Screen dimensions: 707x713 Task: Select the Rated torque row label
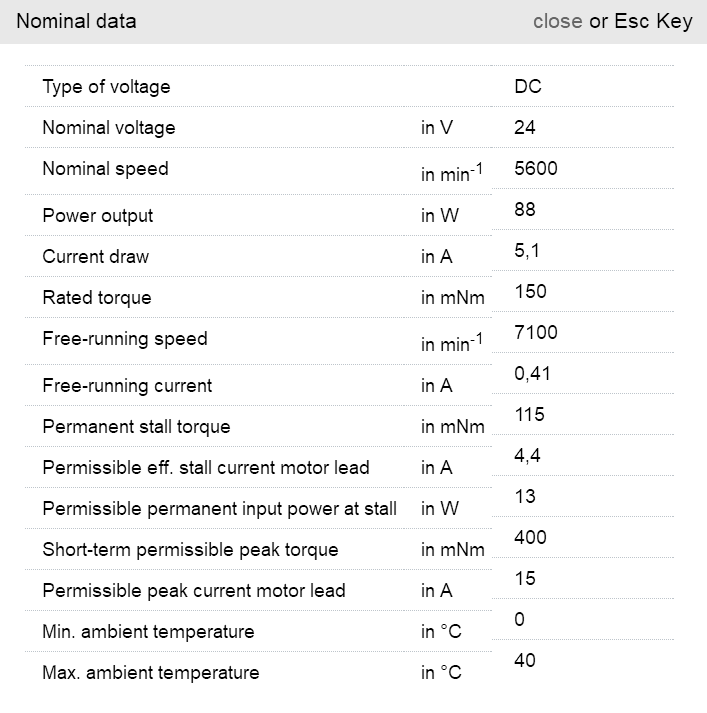(x=97, y=298)
